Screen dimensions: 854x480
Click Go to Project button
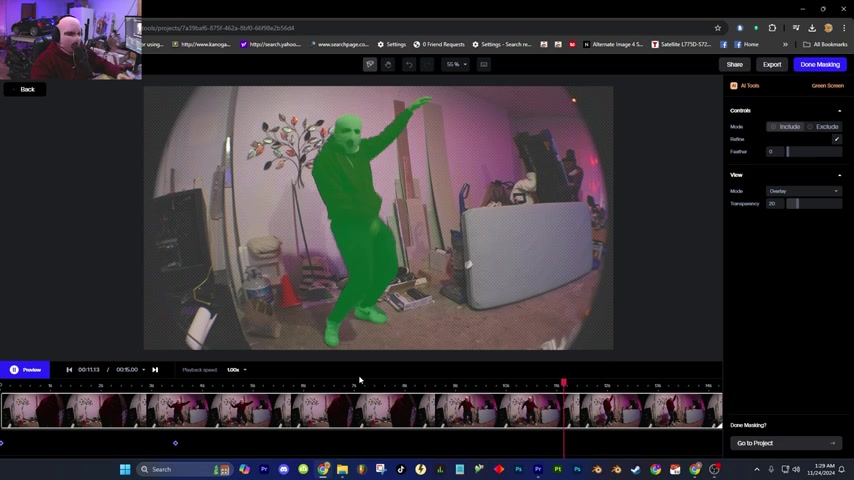pyautogui.click(x=785, y=443)
